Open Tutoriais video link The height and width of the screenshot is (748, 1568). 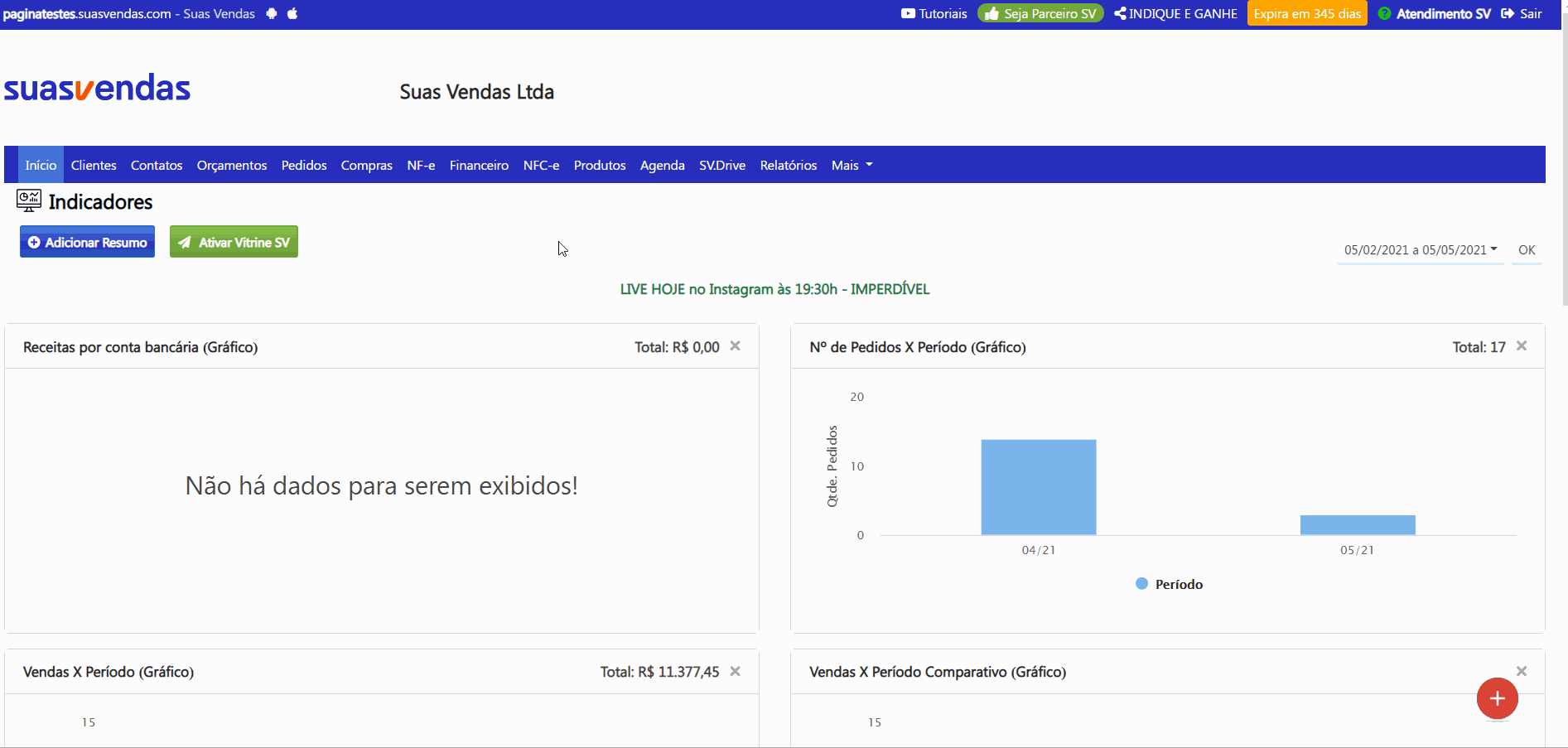pos(934,13)
